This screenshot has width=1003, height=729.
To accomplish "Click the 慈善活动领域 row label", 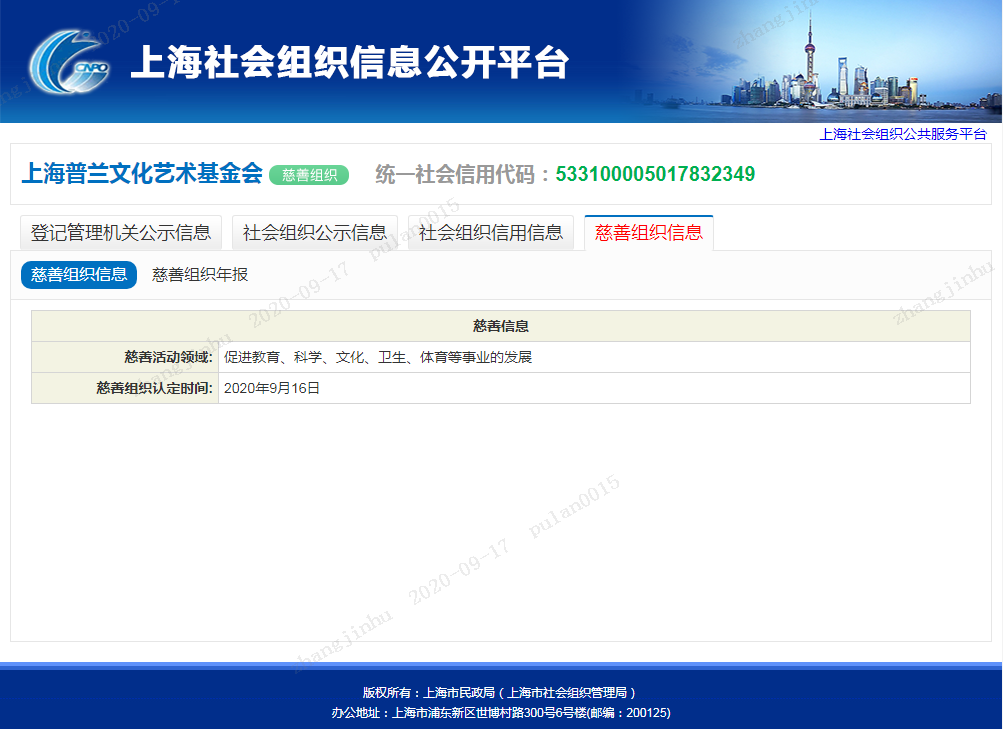I will [168, 357].
